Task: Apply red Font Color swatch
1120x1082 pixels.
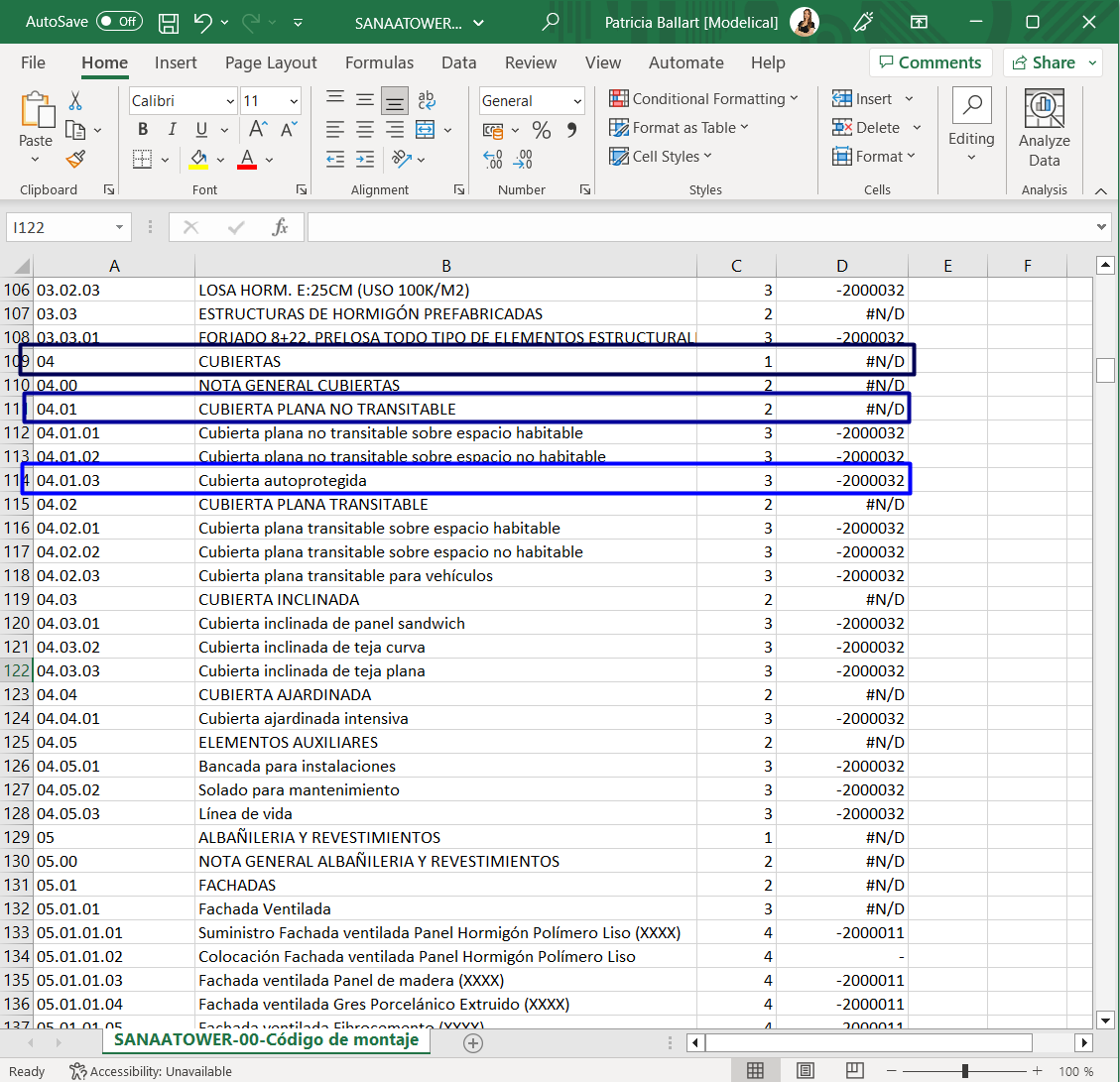Action: click(247, 160)
